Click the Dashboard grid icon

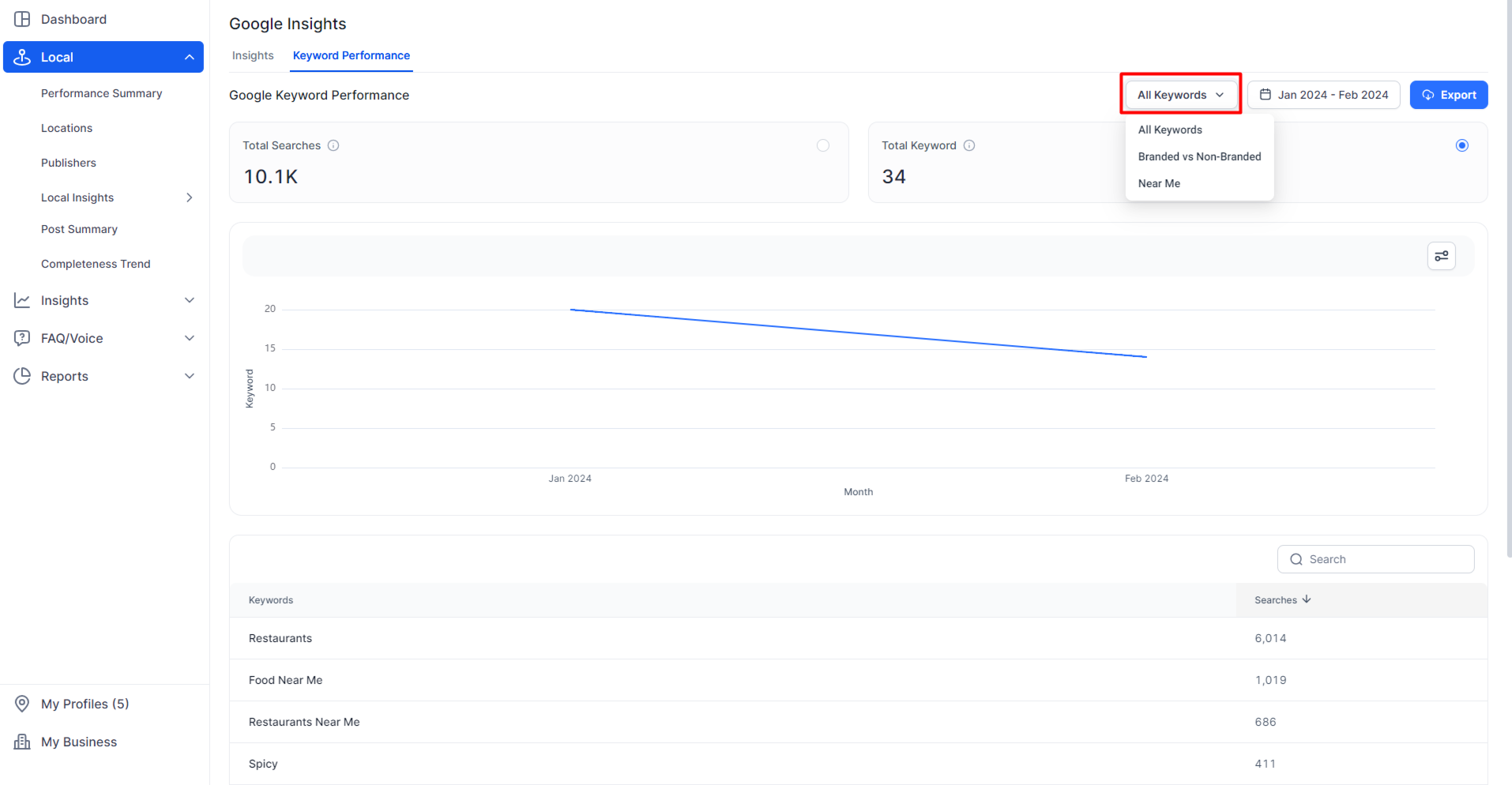point(22,19)
